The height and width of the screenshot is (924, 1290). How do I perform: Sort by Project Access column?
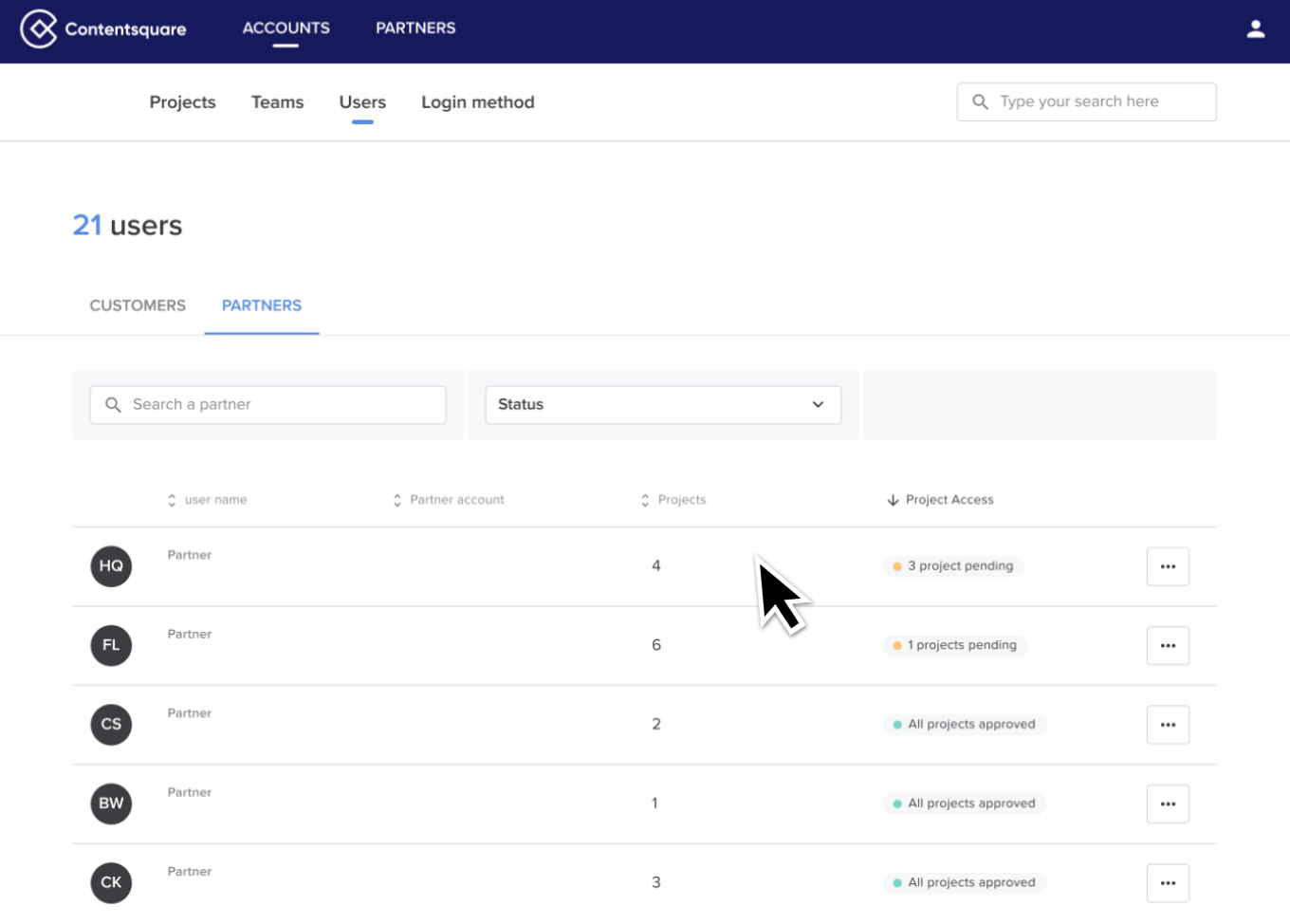(x=940, y=500)
